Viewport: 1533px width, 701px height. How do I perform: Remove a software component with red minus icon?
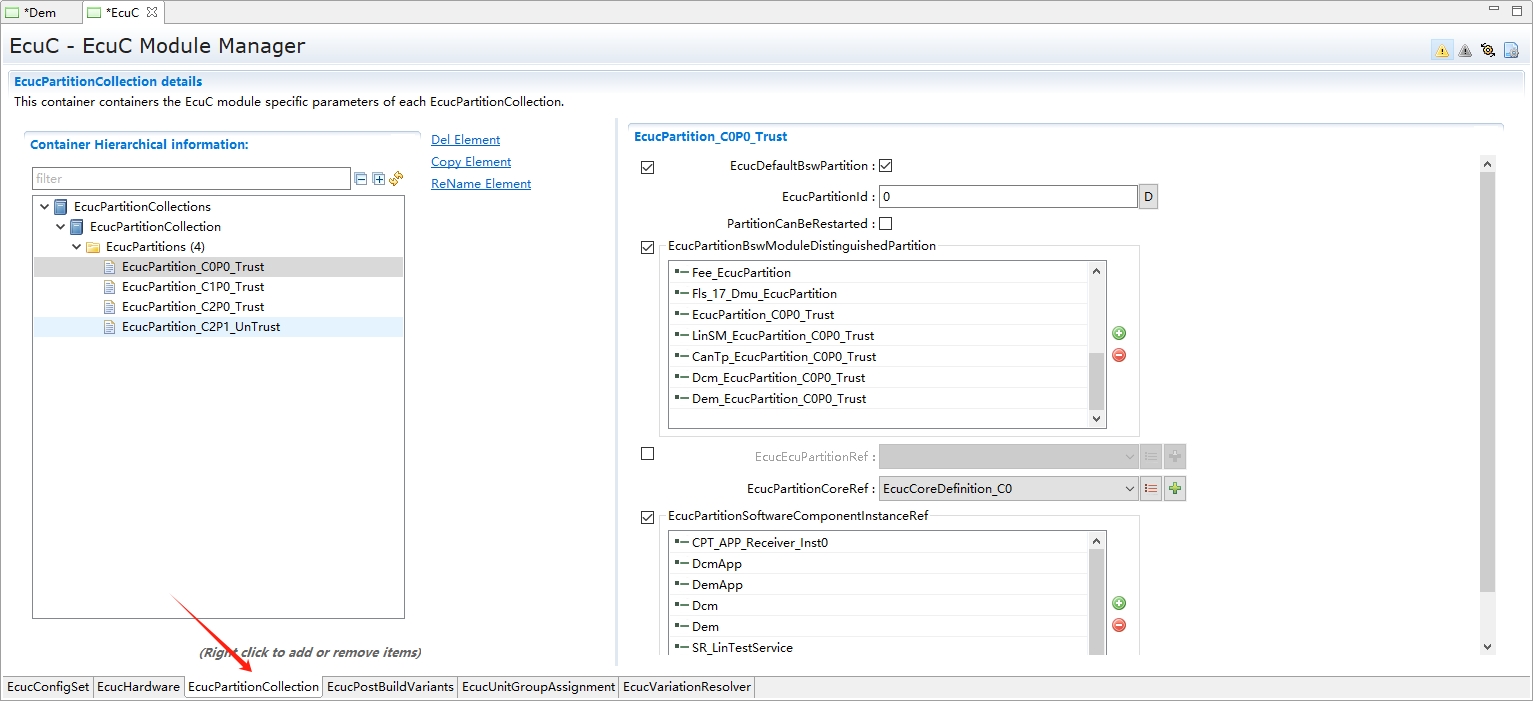pos(1118,625)
